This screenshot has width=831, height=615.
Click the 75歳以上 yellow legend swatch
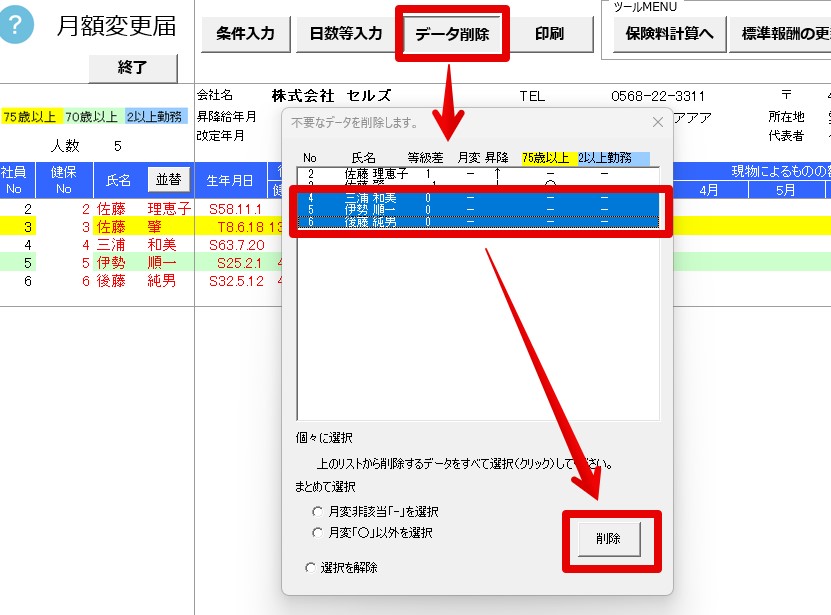[x=30, y=116]
